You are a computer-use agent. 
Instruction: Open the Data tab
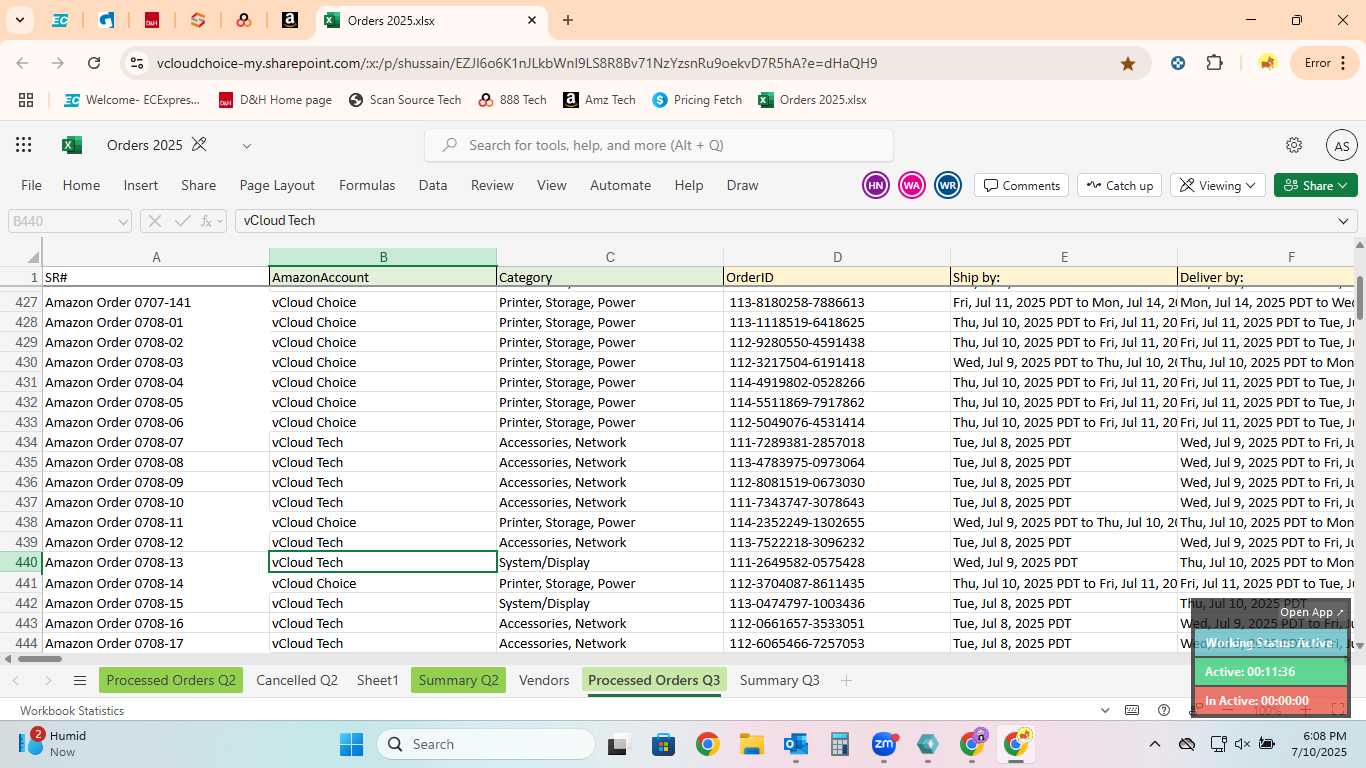click(433, 185)
